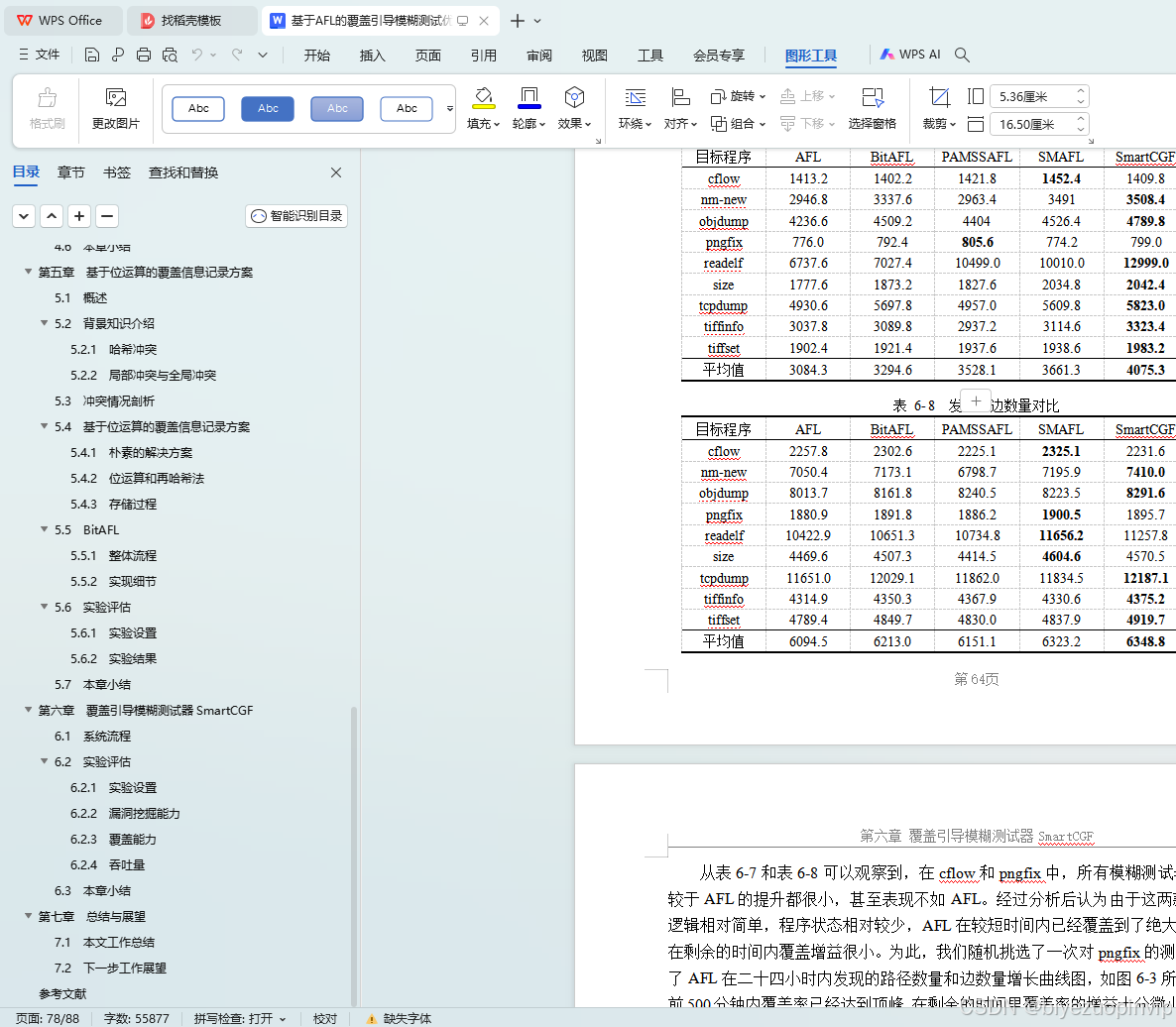
Task: Open the 审阅 menu tab
Action: 538,55
